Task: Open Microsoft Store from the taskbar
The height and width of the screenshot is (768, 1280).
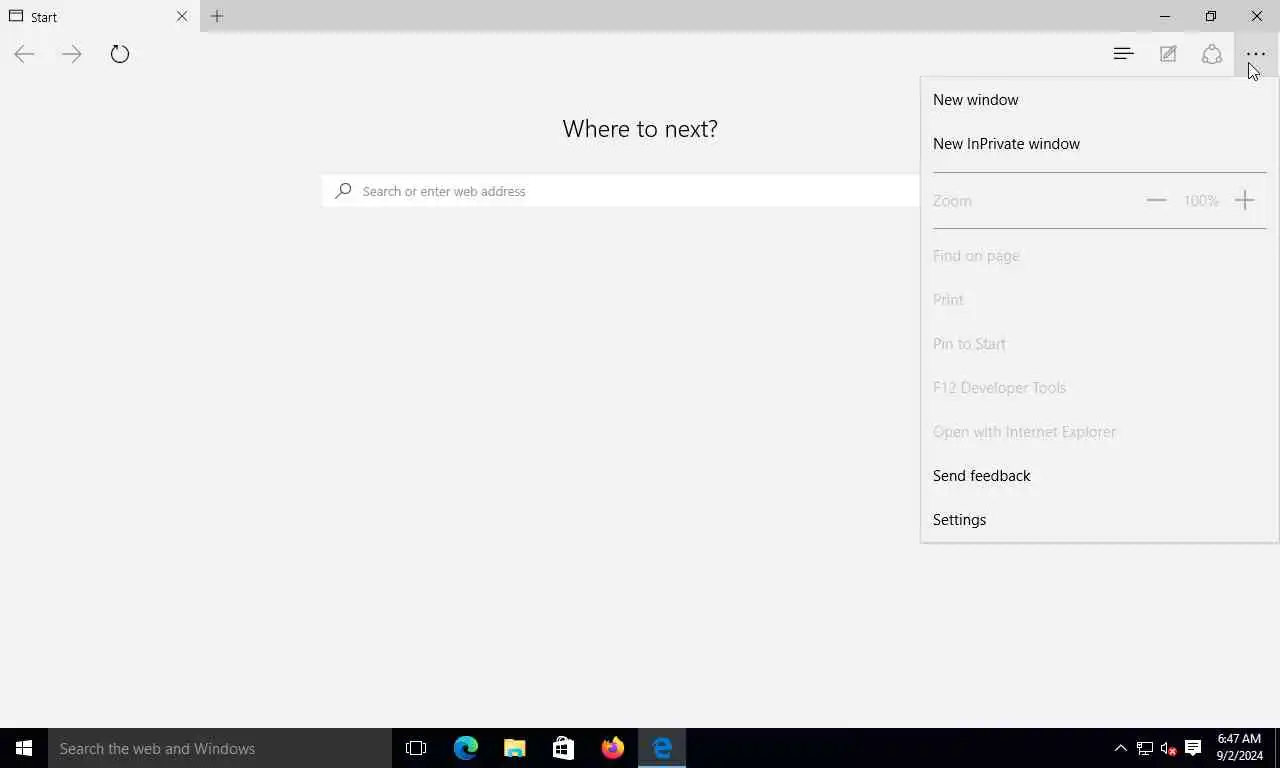Action: click(563, 748)
